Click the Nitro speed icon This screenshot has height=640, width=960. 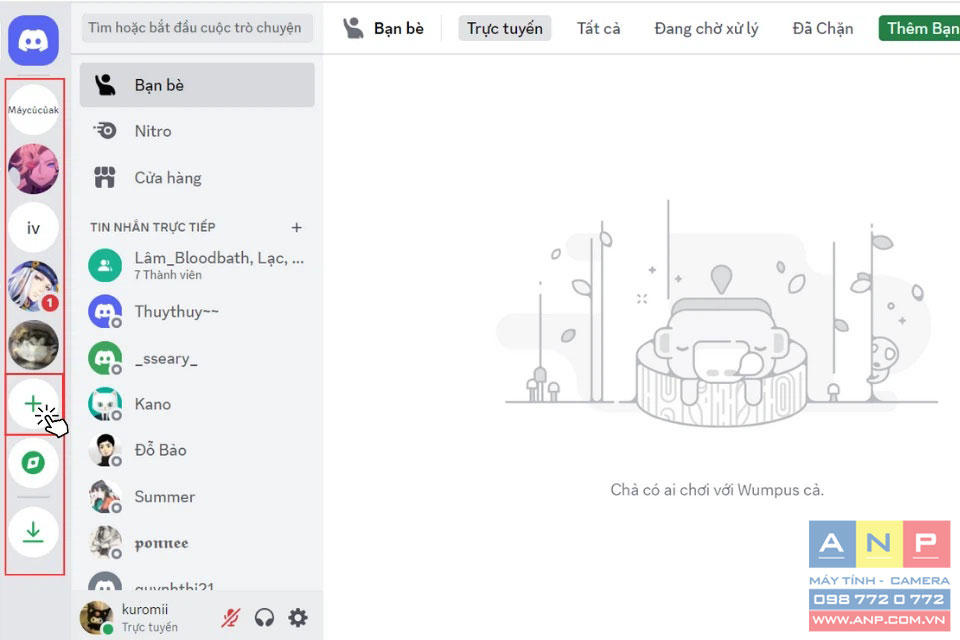click(105, 130)
